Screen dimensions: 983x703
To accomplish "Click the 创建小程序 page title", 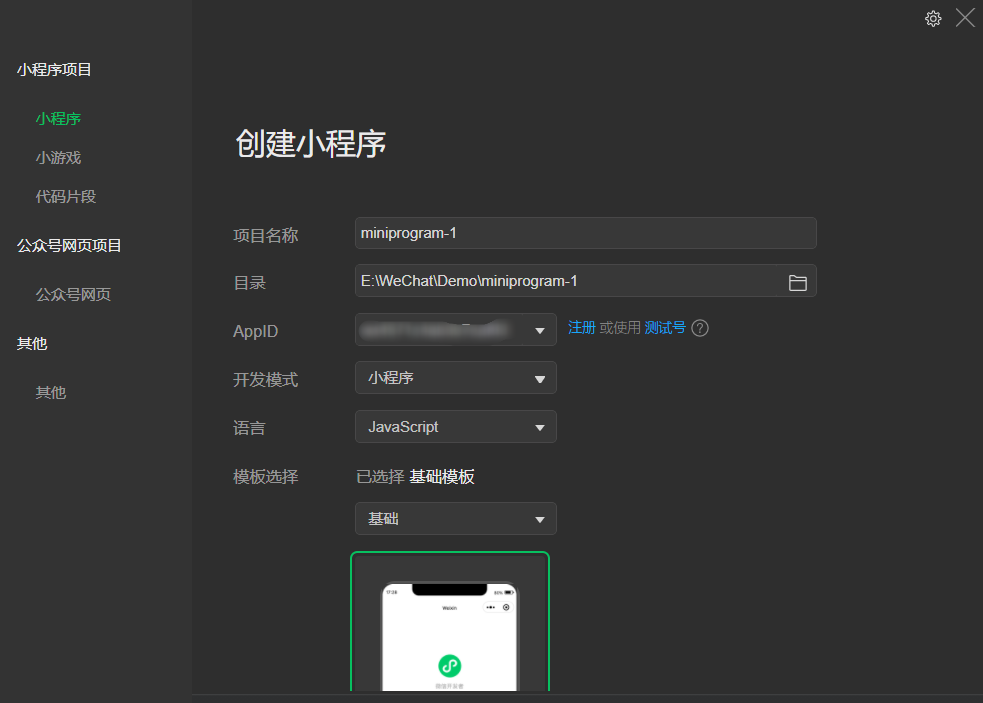I will pos(311,144).
